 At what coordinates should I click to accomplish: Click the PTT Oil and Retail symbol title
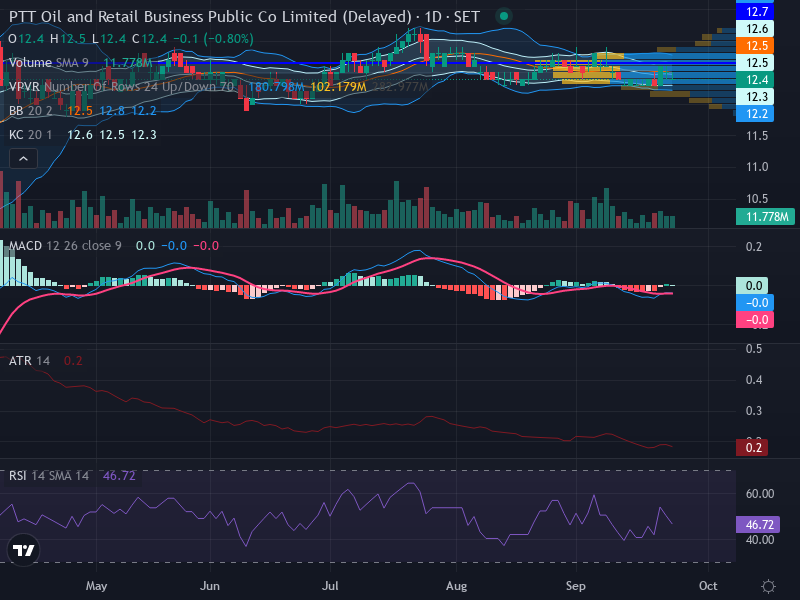[x=210, y=17]
